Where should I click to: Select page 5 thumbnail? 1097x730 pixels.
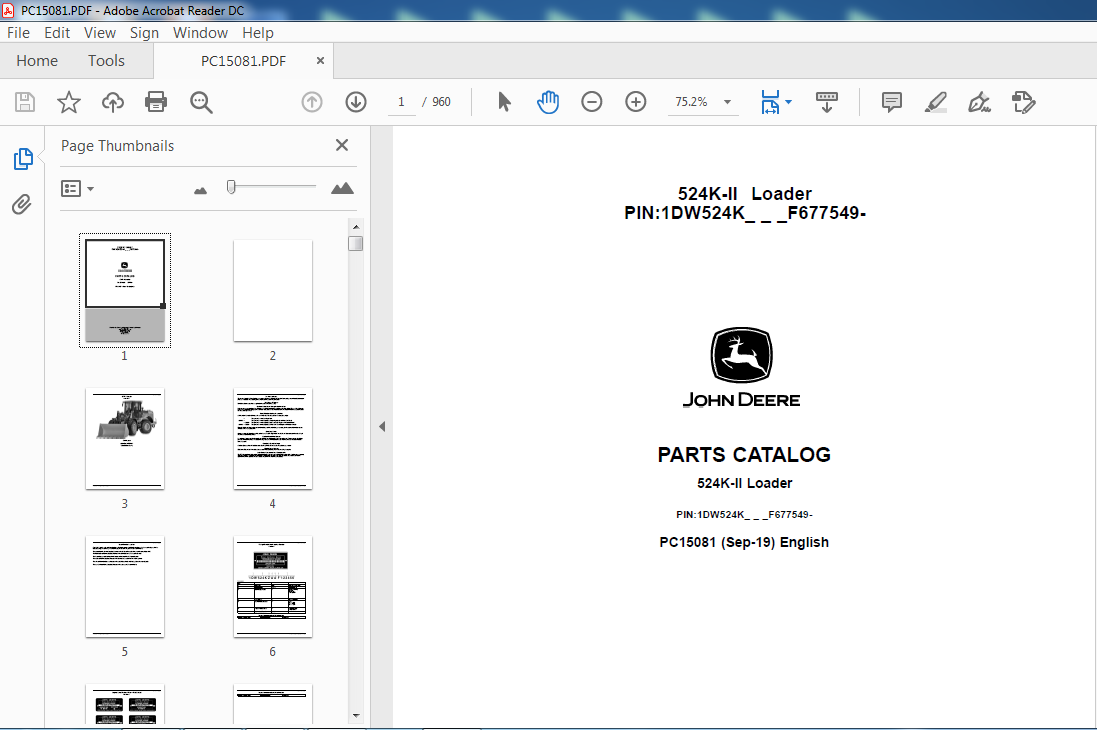[125, 587]
